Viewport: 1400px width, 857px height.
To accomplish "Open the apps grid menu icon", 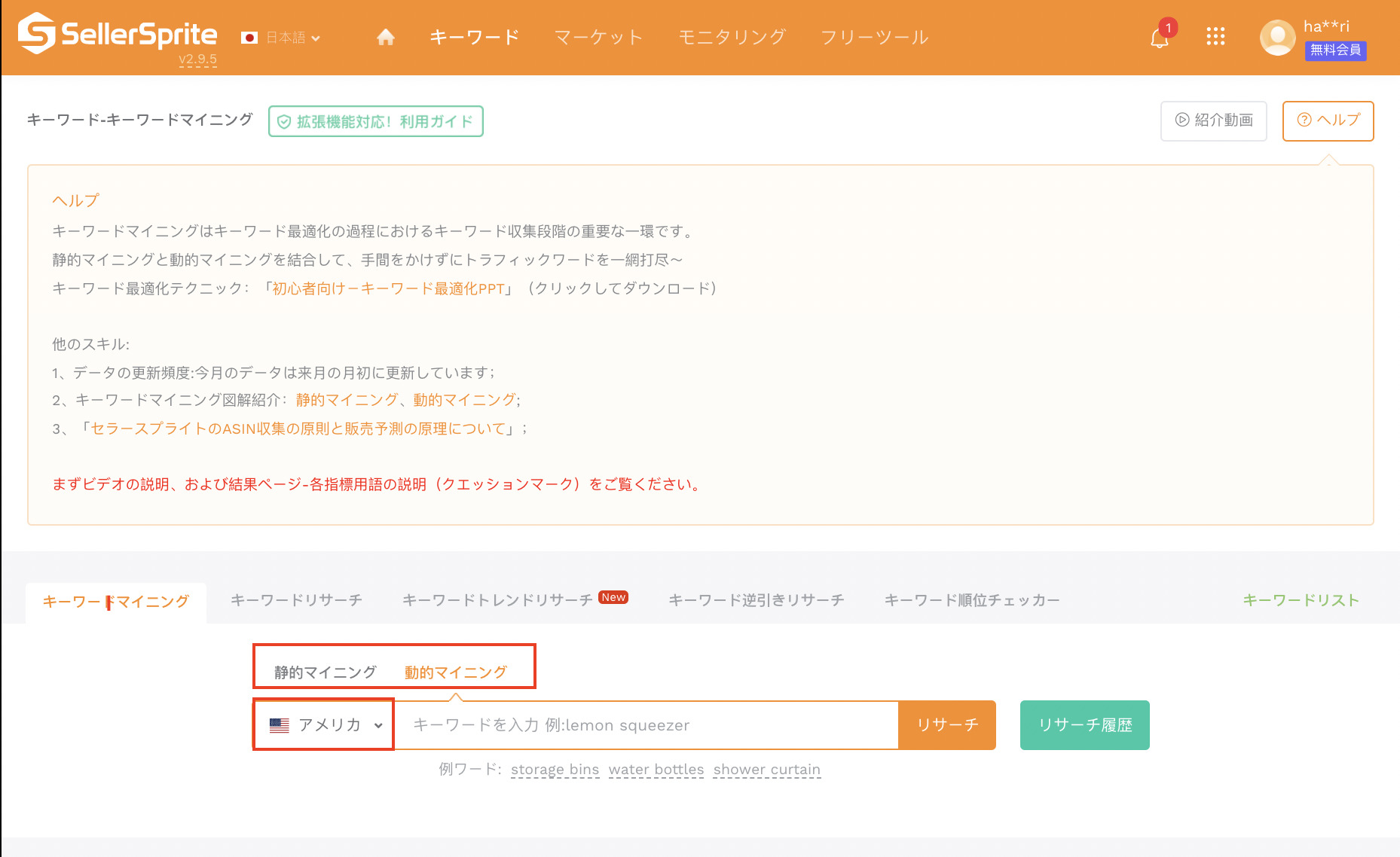I will tap(1215, 37).
